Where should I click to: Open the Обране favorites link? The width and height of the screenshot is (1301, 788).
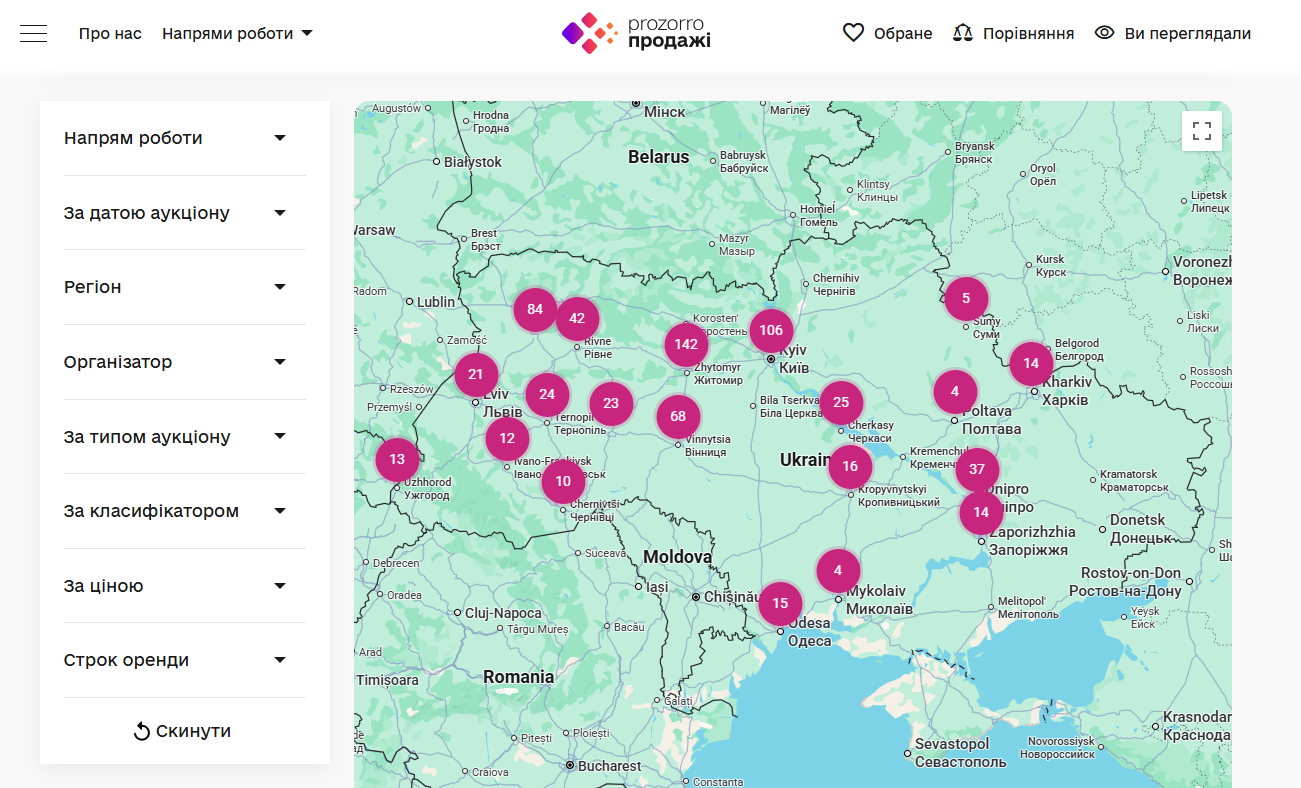[x=887, y=33]
